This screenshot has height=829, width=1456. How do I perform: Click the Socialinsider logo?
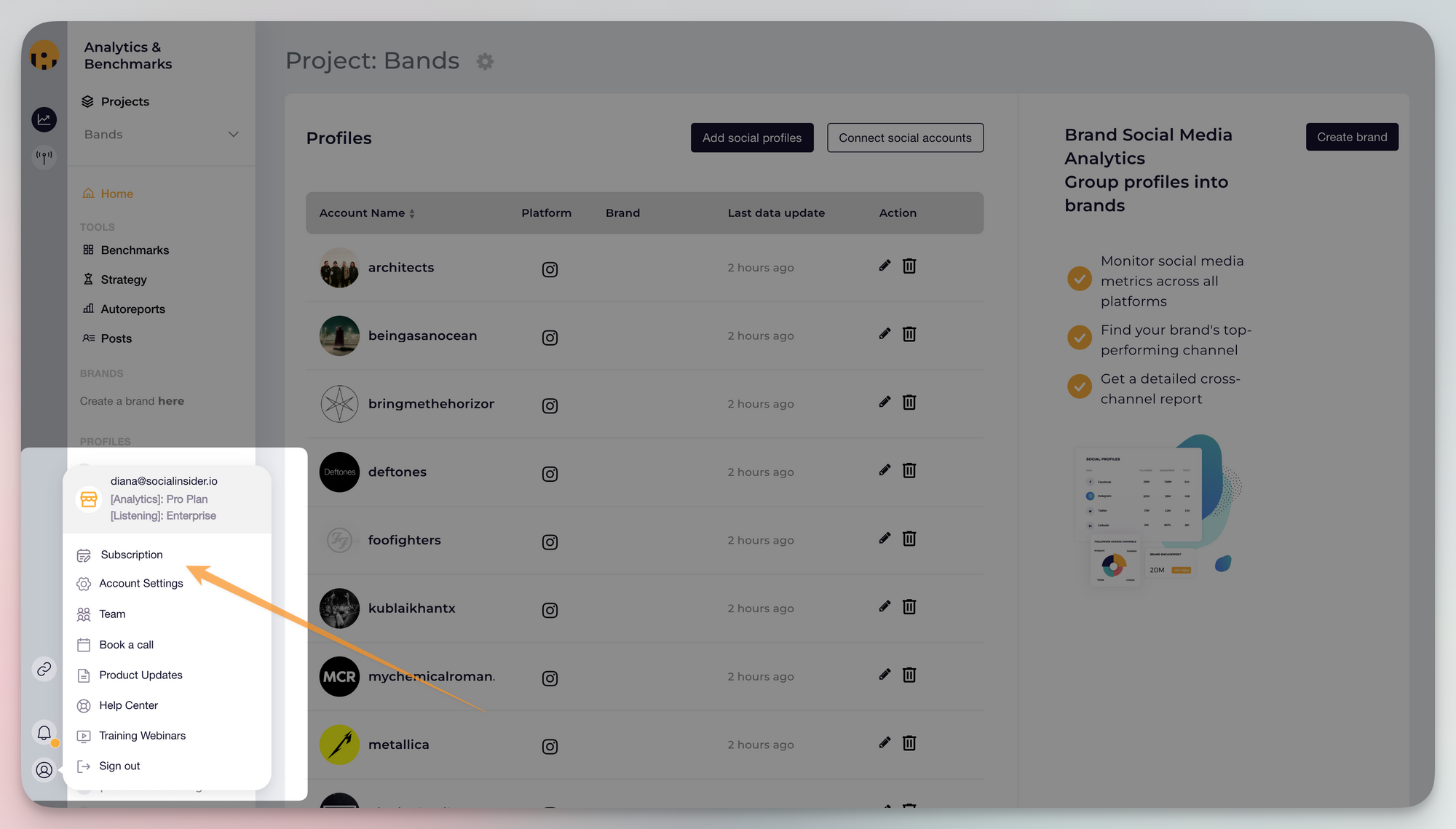coord(44,56)
